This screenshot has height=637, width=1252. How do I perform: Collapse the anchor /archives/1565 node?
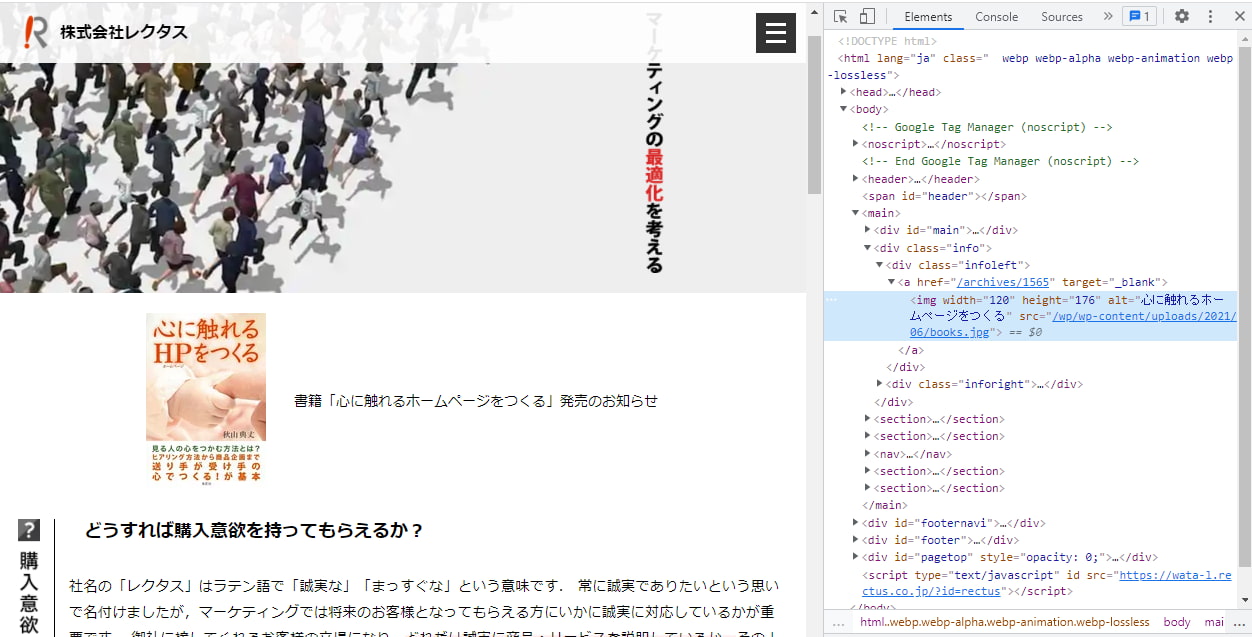coord(892,282)
